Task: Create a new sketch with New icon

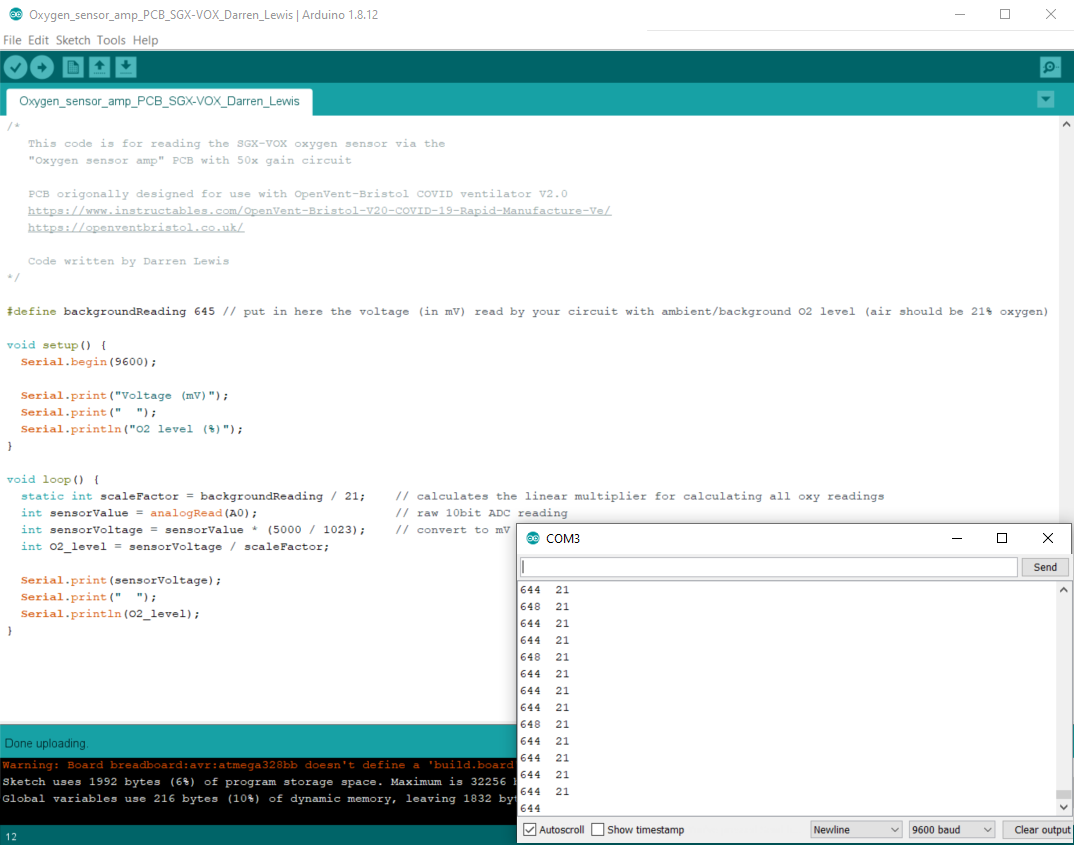Action: click(x=73, y=67)
